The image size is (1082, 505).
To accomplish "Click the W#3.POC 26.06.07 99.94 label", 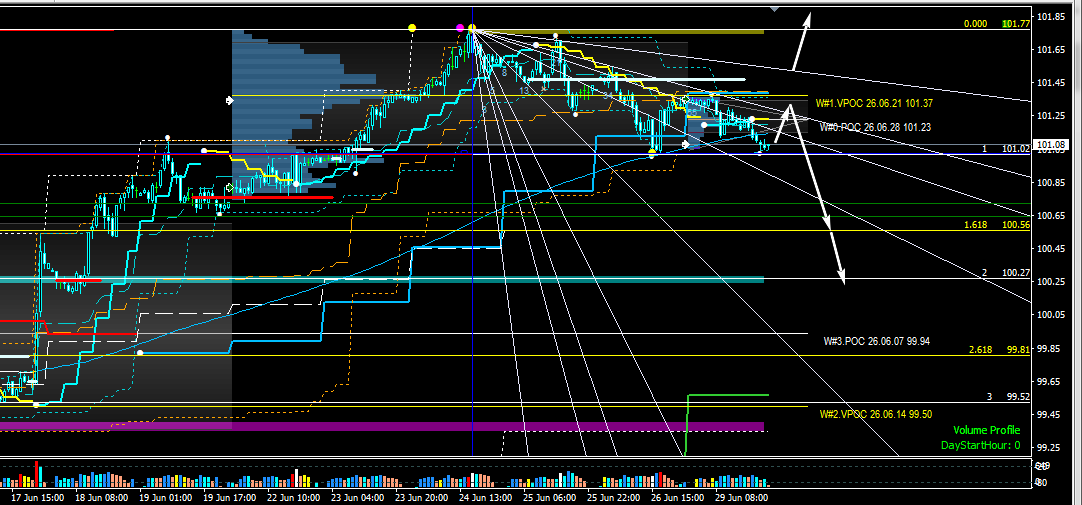I will 877,341.
